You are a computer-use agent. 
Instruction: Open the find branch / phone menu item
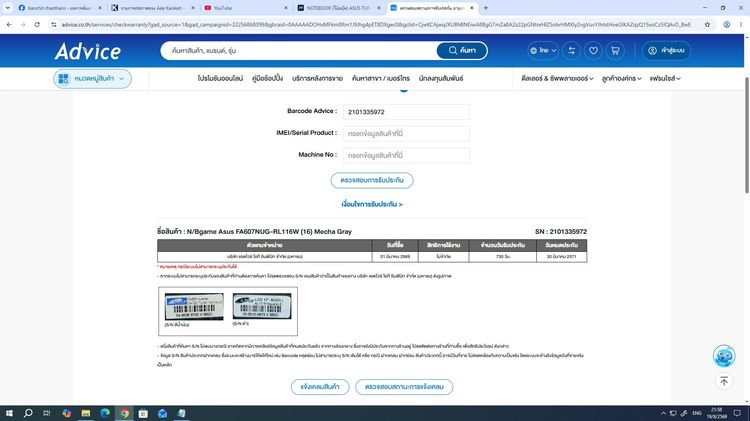coord(381,78)
